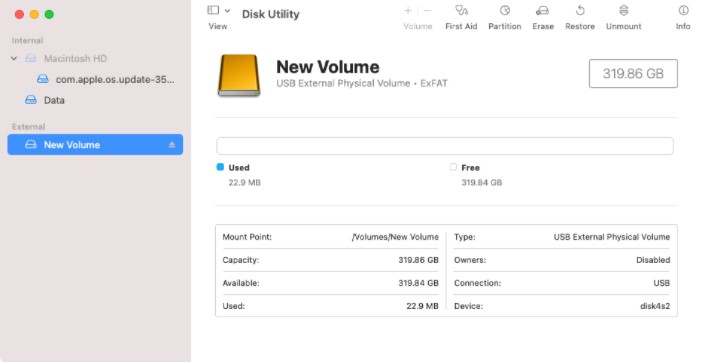Open the View dropdown chevron
The width and height of the screenshot is (706, 362).
pyautogui.click(x=227, y=11)
